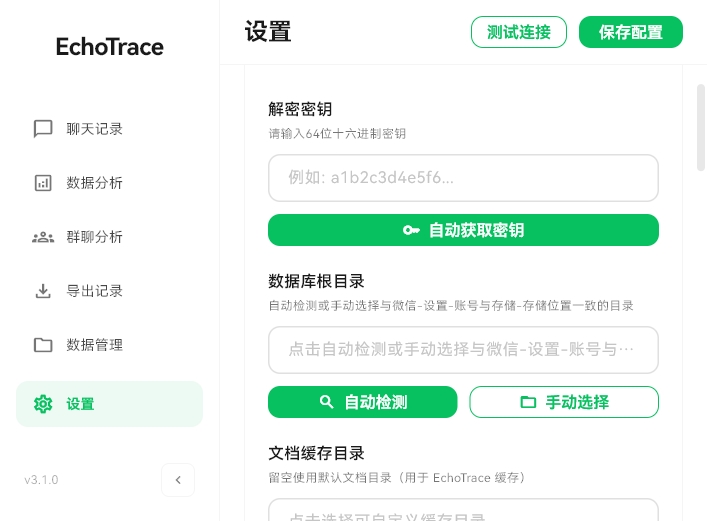The image size is (707, 521).
Task: Open the 导出记录 page
Action: pyautogui.click(x=95, y=291)
